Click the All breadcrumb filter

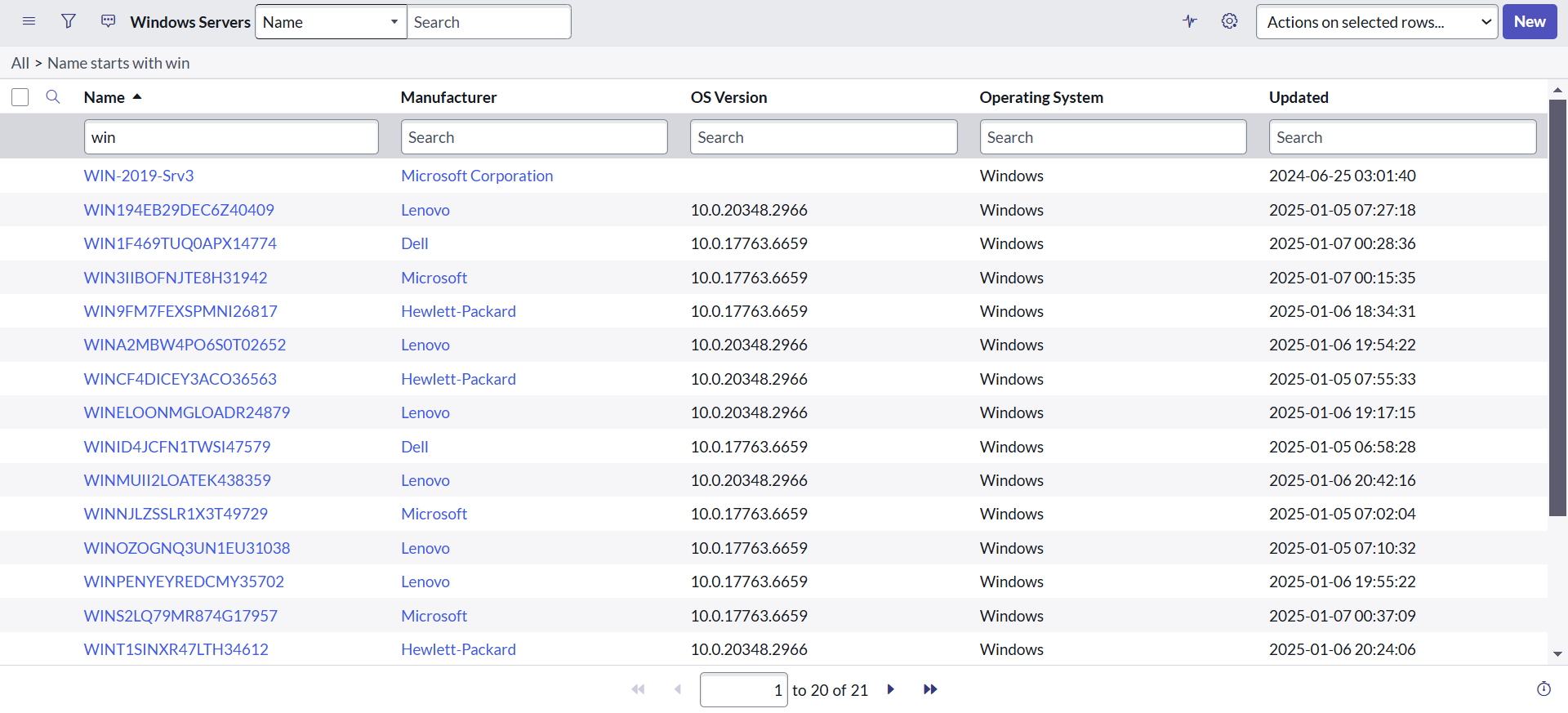tap(20, 63)
